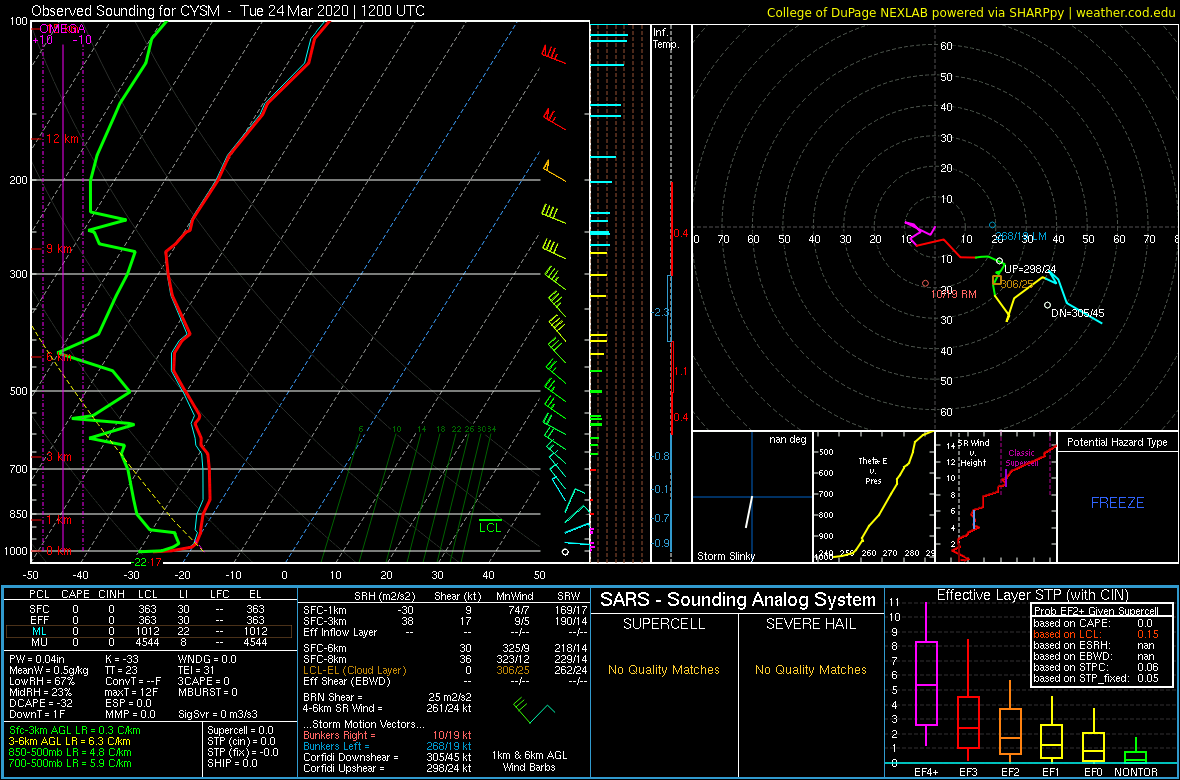1180x780 pixels.
Task: Click the white Storm Slinky line
Action: point(749,512)
